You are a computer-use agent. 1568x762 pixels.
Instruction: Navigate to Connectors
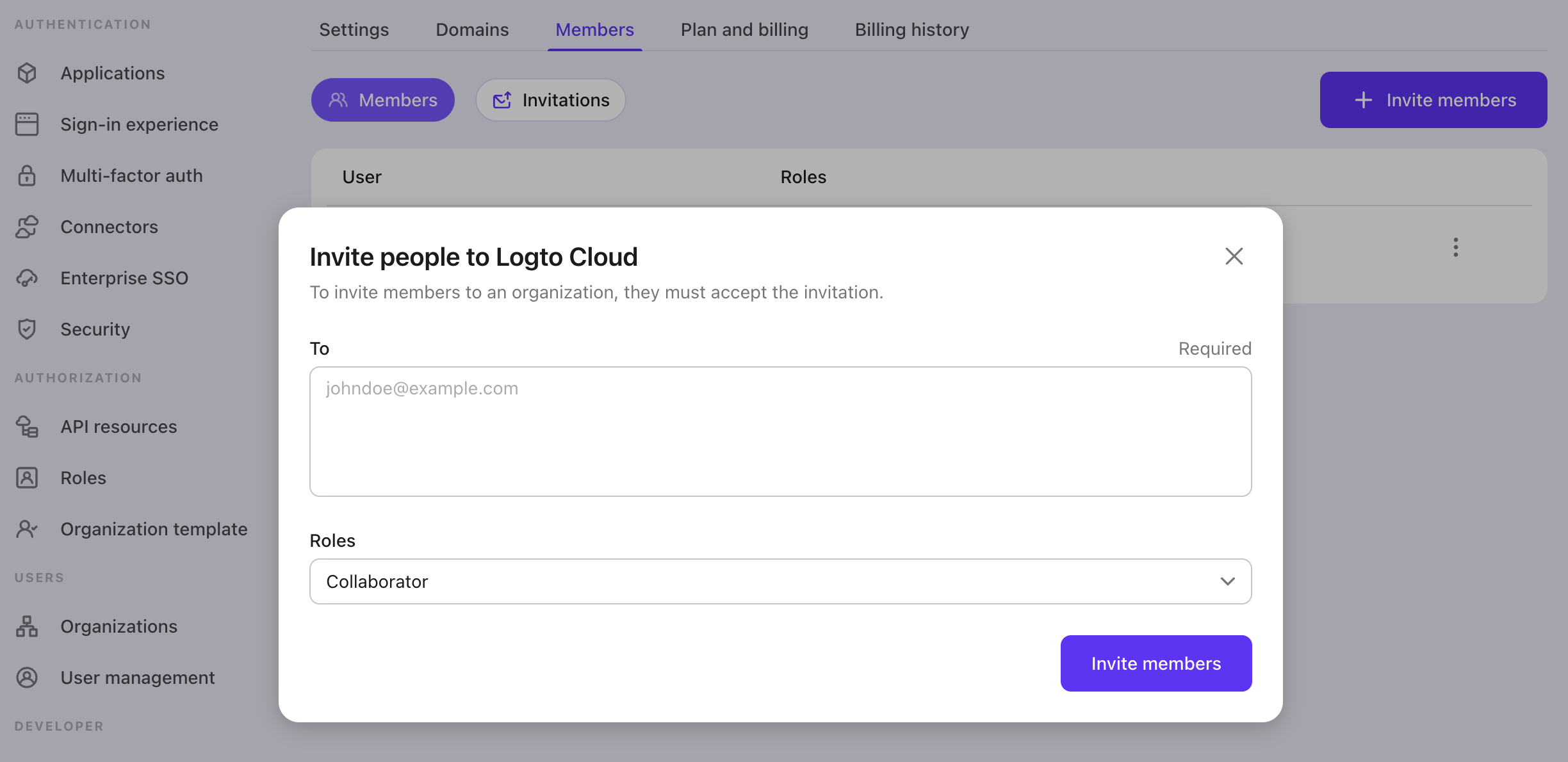[x=109, y=227]
